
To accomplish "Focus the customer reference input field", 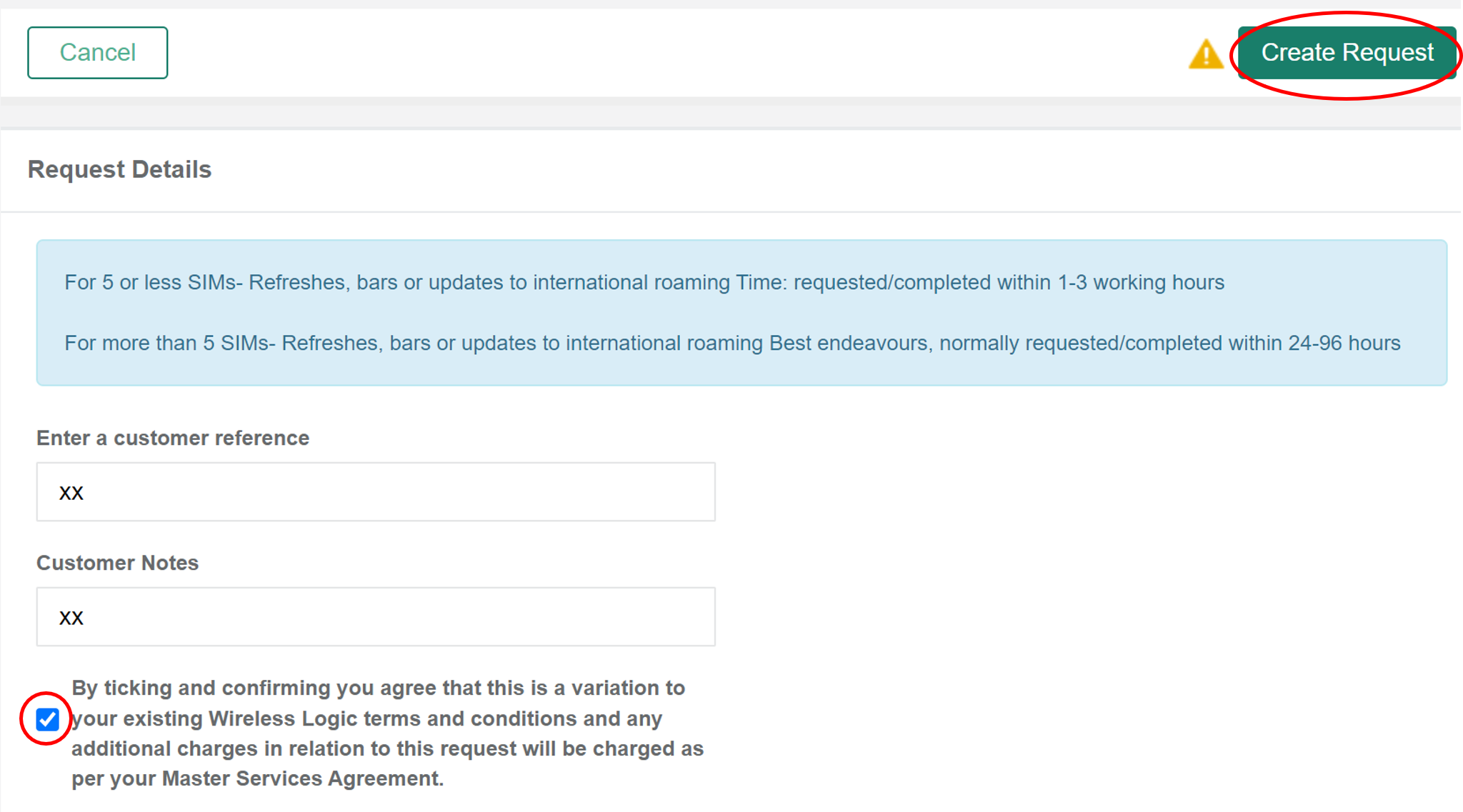I will pos(376,492).
